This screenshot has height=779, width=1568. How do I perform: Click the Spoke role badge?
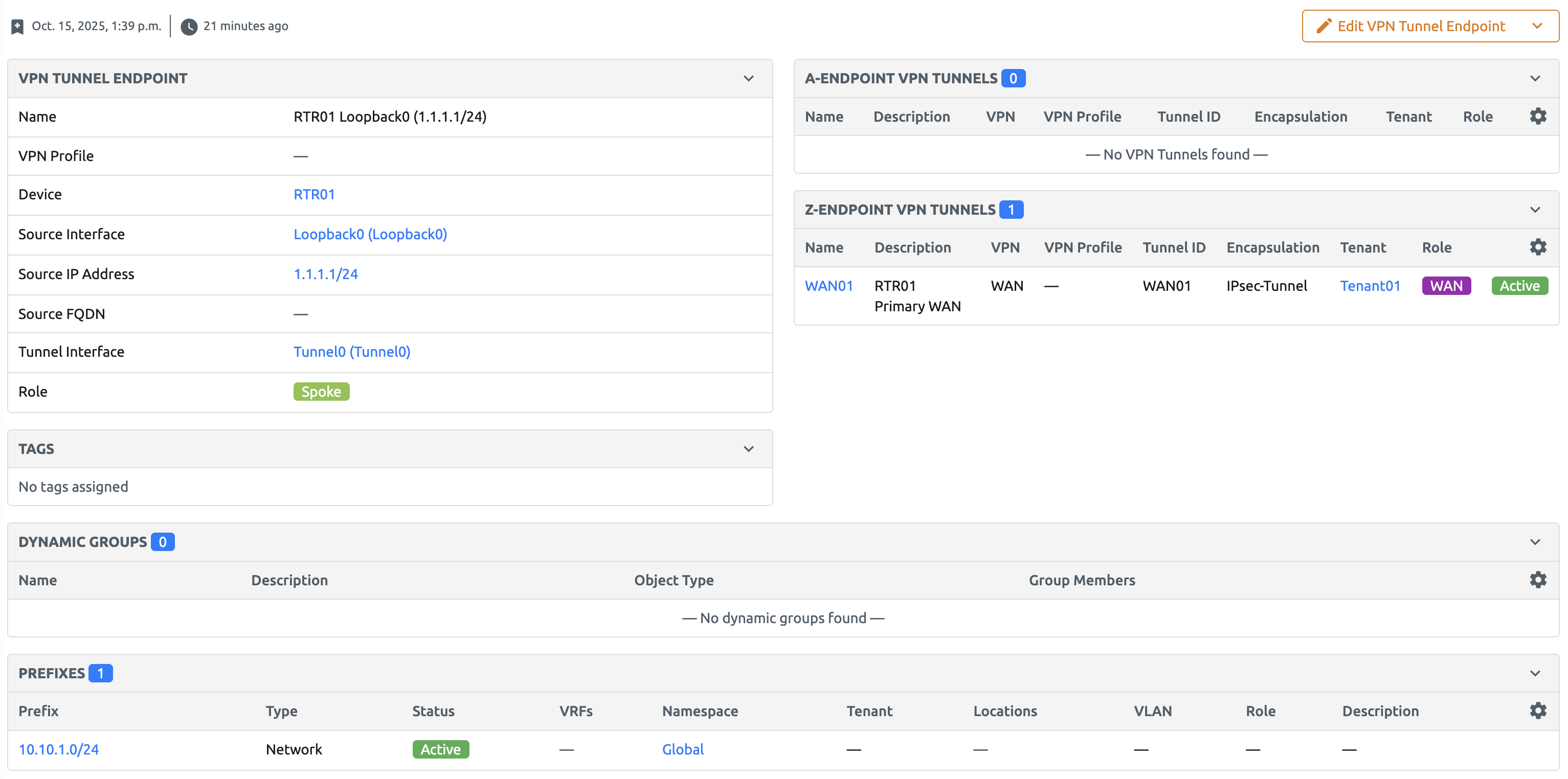(x=321, y=392)
